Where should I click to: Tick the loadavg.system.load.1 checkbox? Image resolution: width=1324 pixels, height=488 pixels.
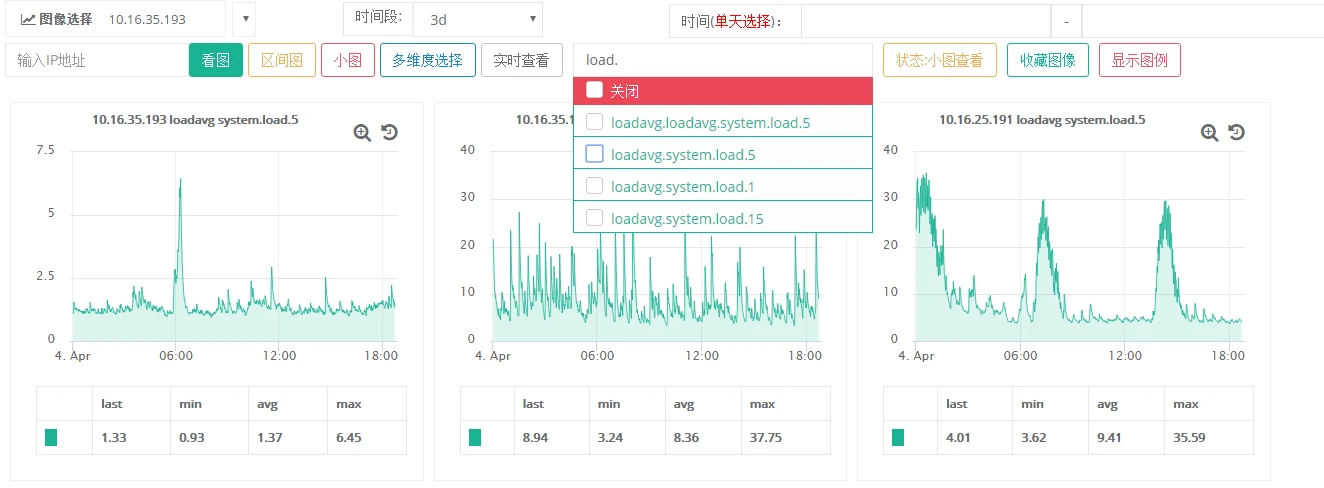pyautogui.click(x=594, y=186)
